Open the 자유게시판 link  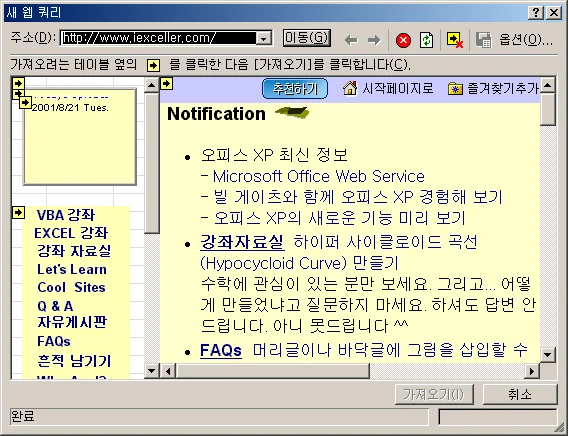(x=72, y=322)
